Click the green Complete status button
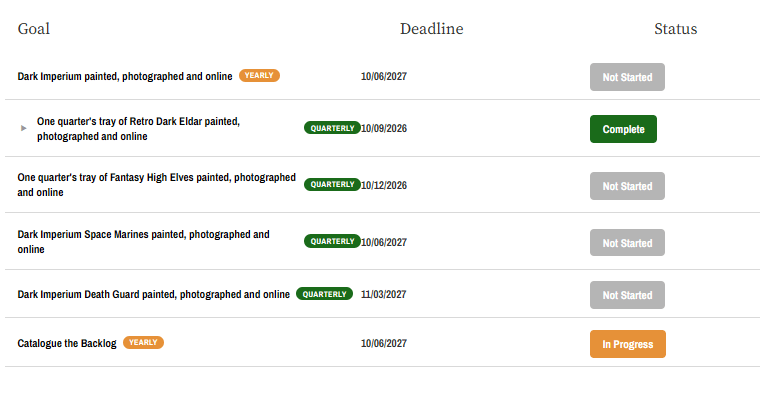Image resolution: width=760 pixels, height=397 pixels. [623, 129]
